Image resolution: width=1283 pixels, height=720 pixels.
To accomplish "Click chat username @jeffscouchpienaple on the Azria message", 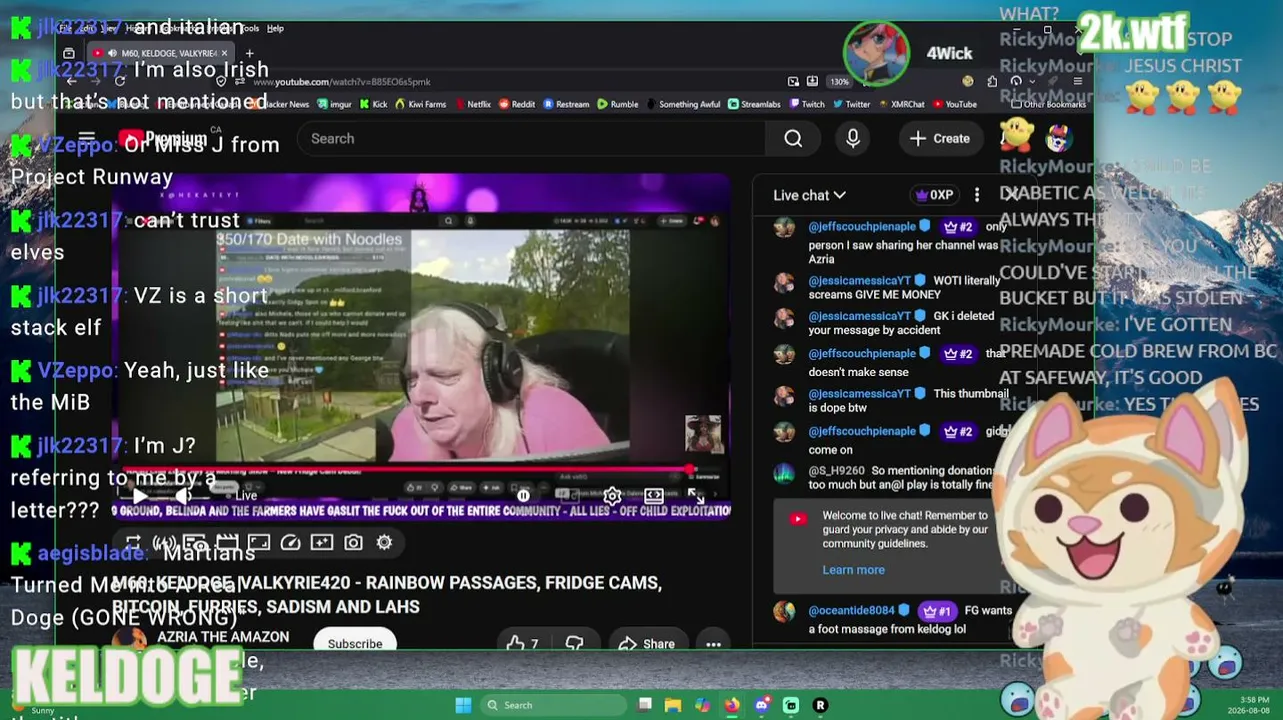I will (x=862, y=227).
